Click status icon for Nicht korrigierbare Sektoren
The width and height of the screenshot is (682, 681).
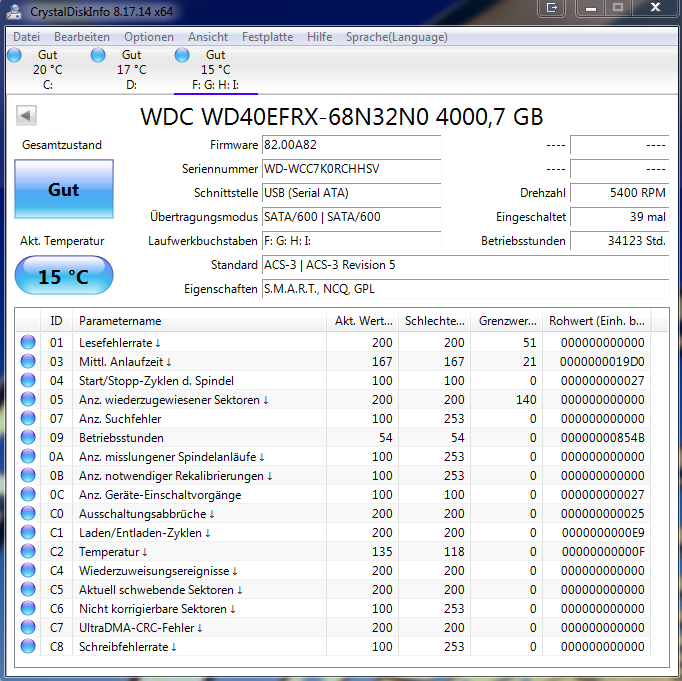(28, 608)
